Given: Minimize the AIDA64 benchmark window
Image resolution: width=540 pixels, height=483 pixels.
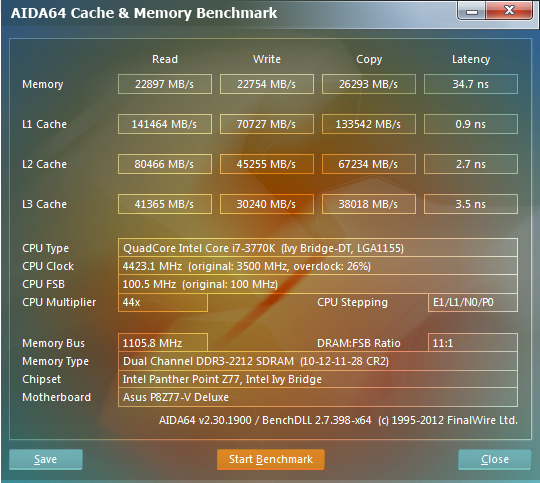Looking at the screenshot, I should point(471,11).
